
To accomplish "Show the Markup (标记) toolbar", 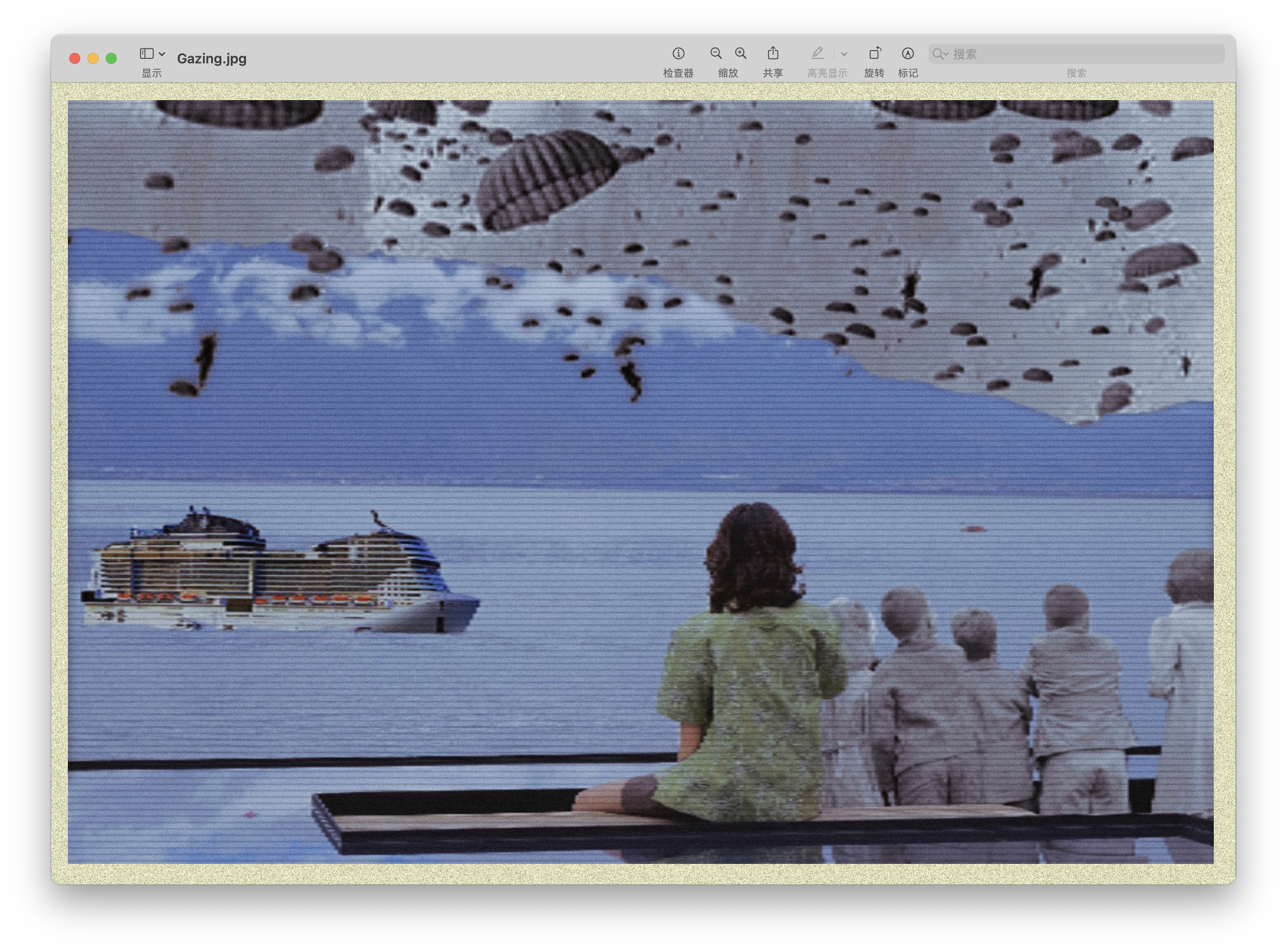I will point(907,54).
